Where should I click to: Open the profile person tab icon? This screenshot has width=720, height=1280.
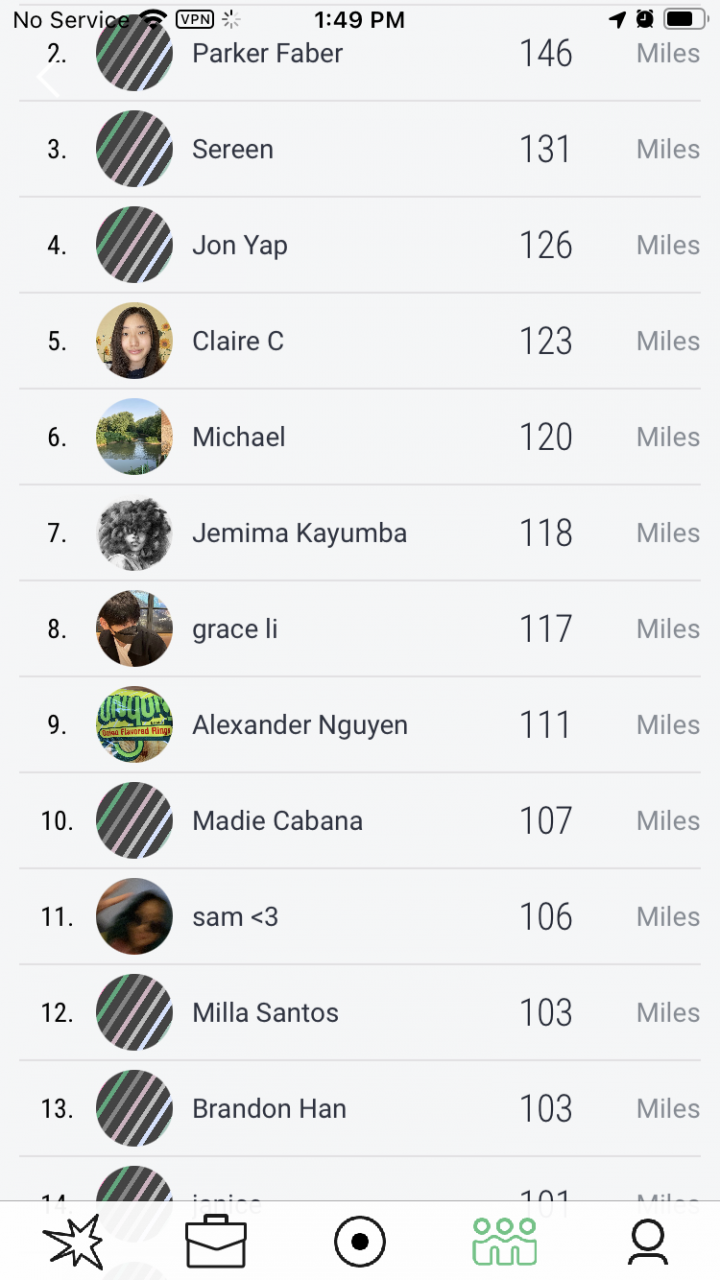(648, 1241)
